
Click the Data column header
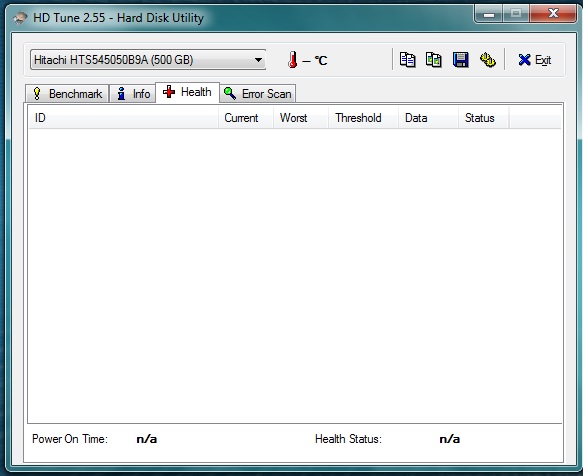[x=428, y=118]
